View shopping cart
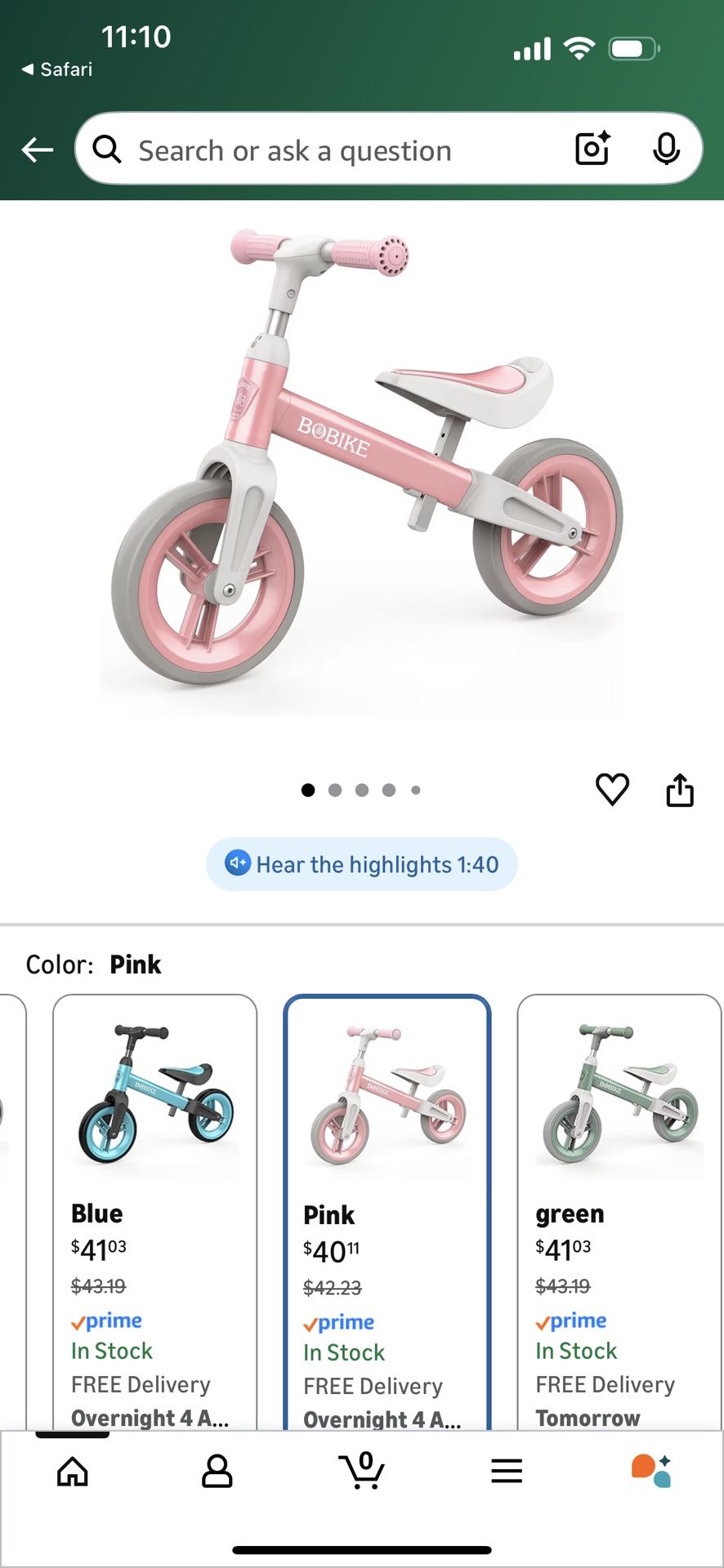 362,1471
